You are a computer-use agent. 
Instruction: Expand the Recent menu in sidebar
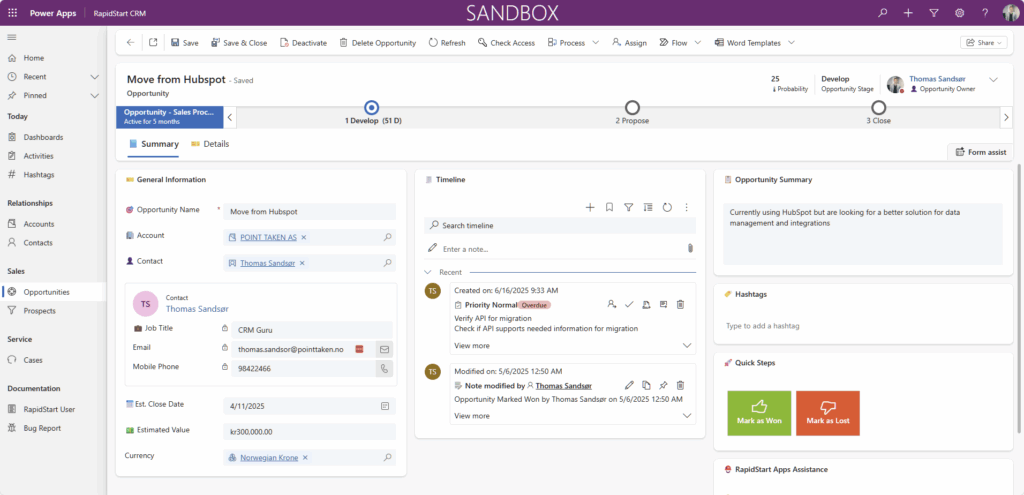point(95,76)
